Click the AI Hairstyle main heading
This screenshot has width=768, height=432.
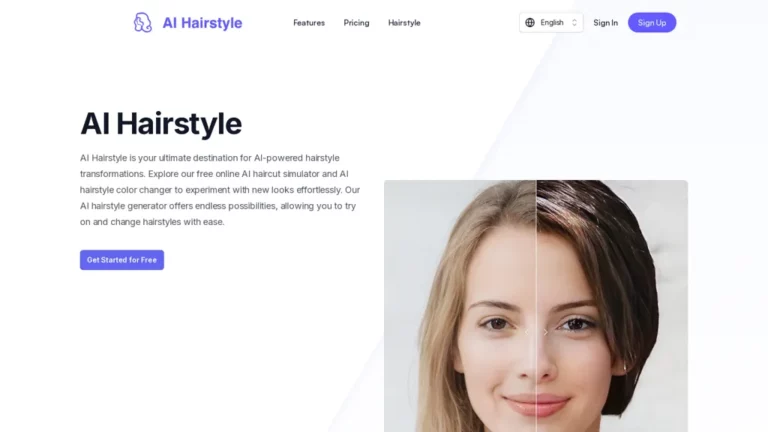(161, 123)
